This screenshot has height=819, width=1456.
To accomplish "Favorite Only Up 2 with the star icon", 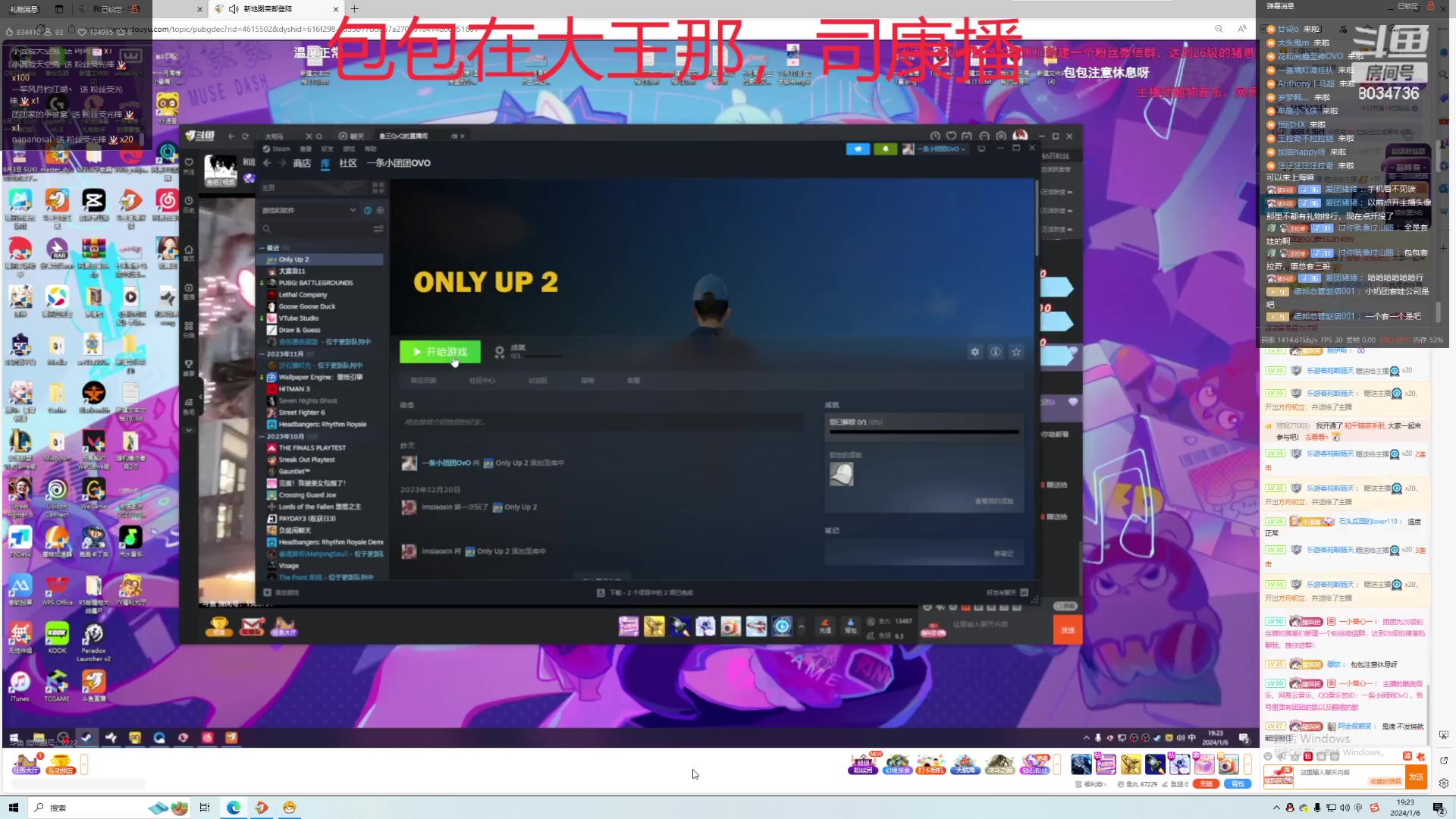I will (1016, 352).
